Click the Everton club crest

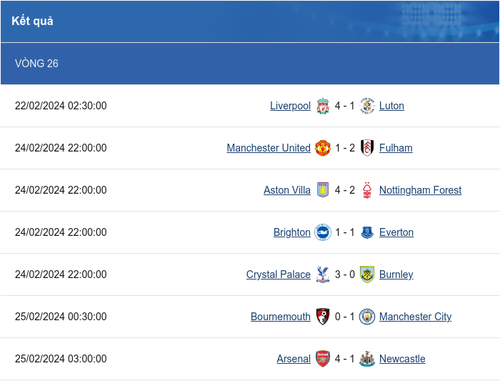click(367, 232)
